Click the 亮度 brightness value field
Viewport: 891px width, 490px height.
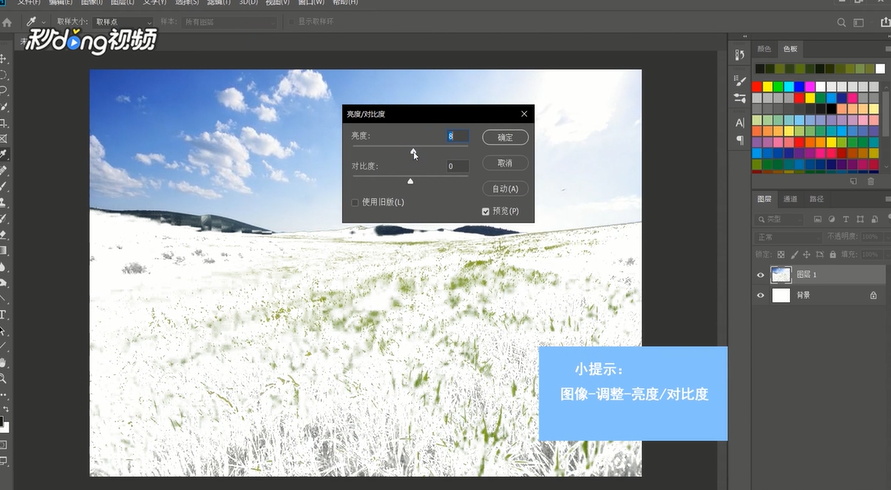click(x=458, y=136)
